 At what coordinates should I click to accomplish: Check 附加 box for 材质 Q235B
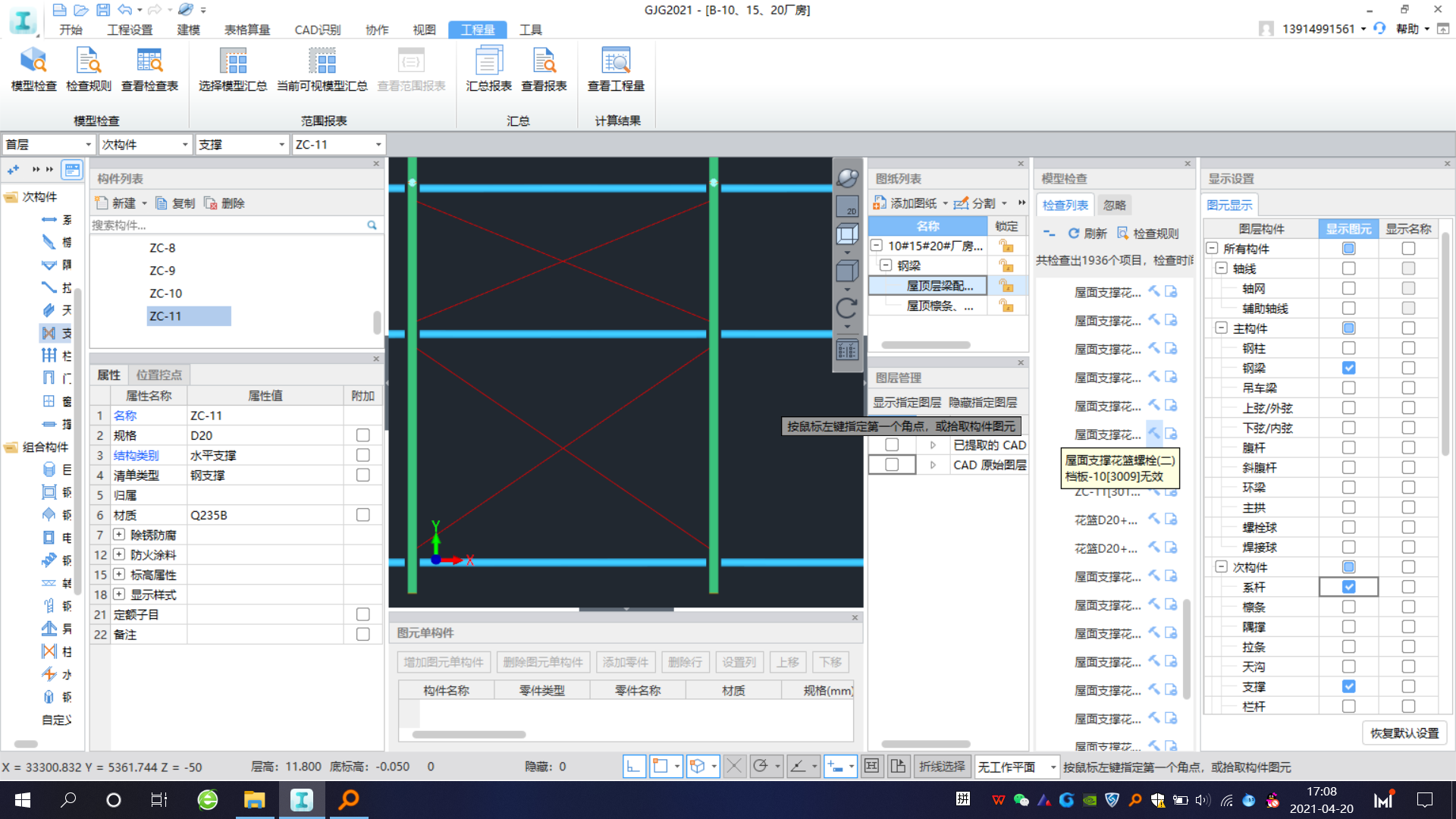point(363,515)
